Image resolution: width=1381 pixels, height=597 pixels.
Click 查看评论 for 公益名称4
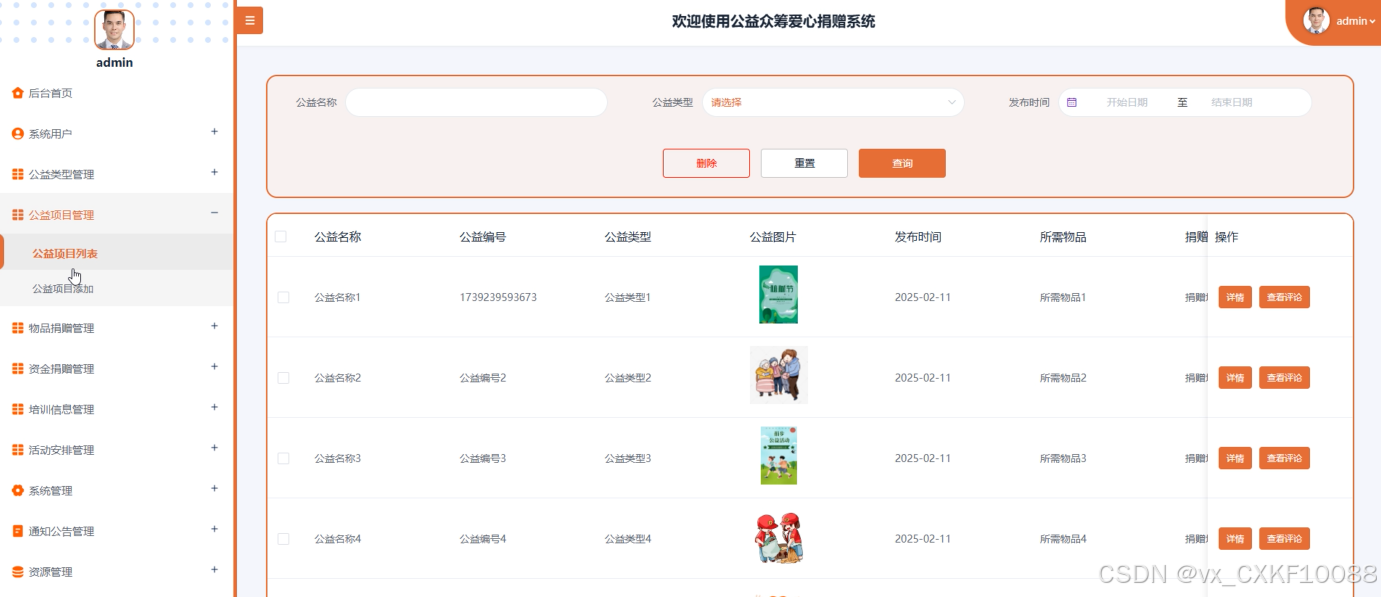pos(1284,539)
